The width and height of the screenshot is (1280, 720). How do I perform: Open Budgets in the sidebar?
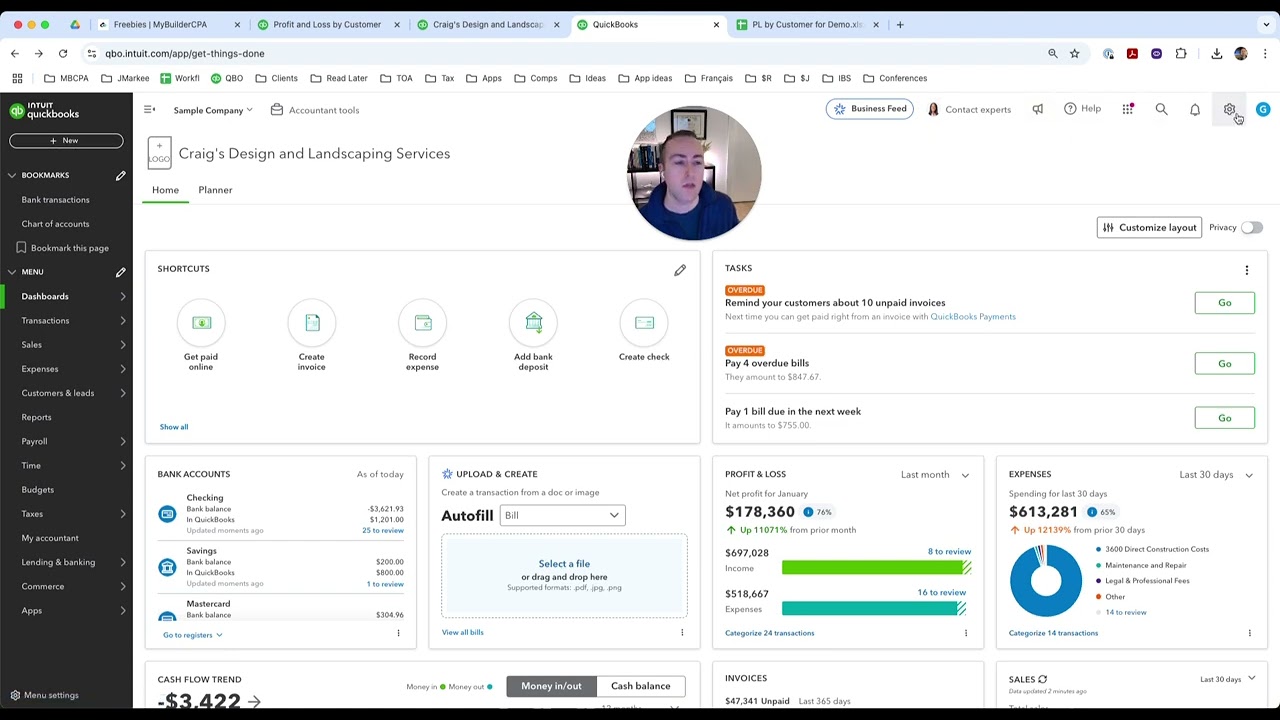click(38, 490)
